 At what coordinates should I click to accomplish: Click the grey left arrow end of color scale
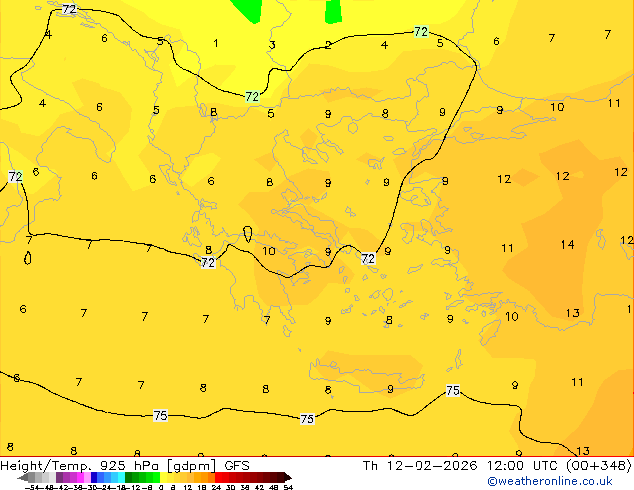click(x=23, y=478)
